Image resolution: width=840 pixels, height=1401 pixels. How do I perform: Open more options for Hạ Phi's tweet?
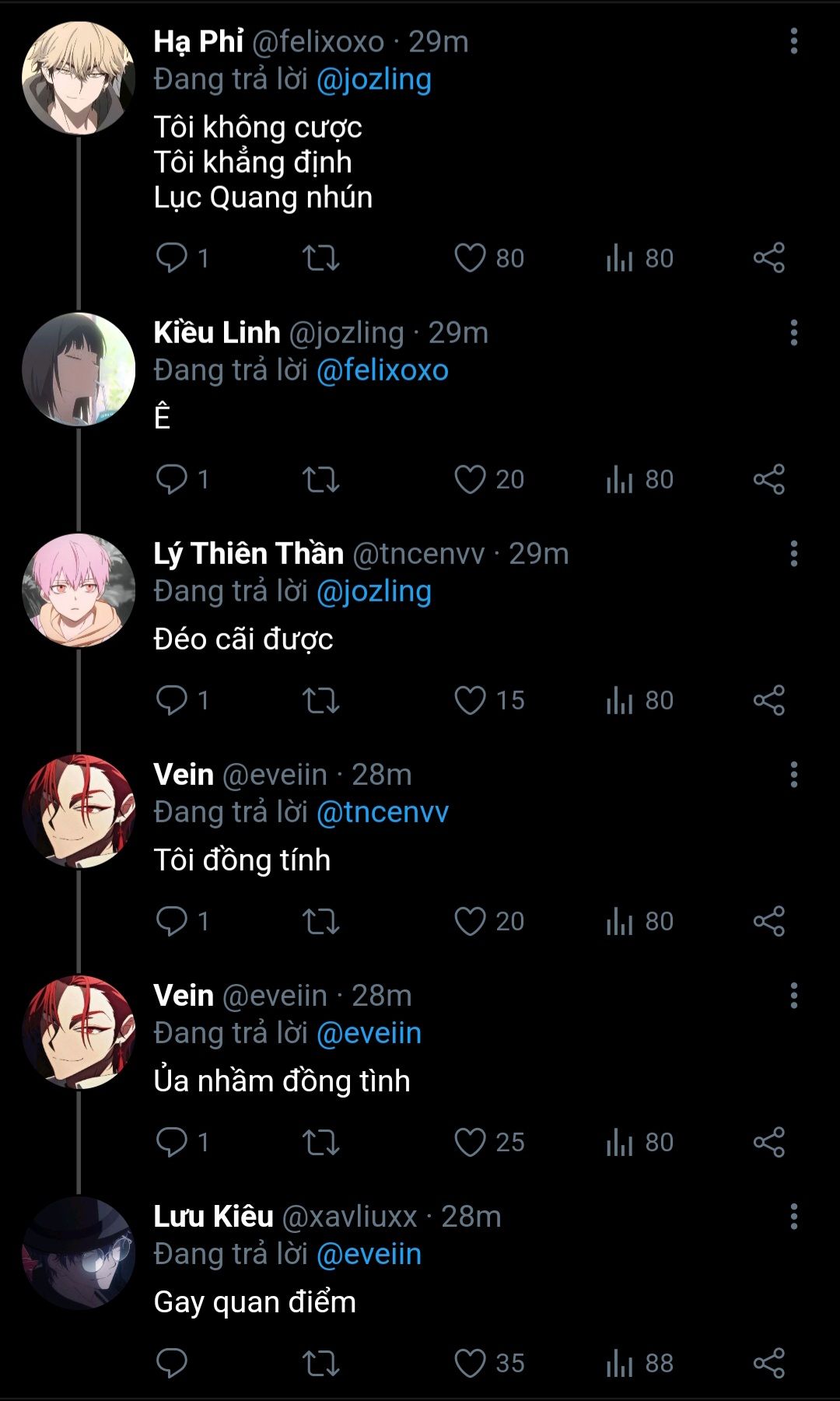pos(793,41)
